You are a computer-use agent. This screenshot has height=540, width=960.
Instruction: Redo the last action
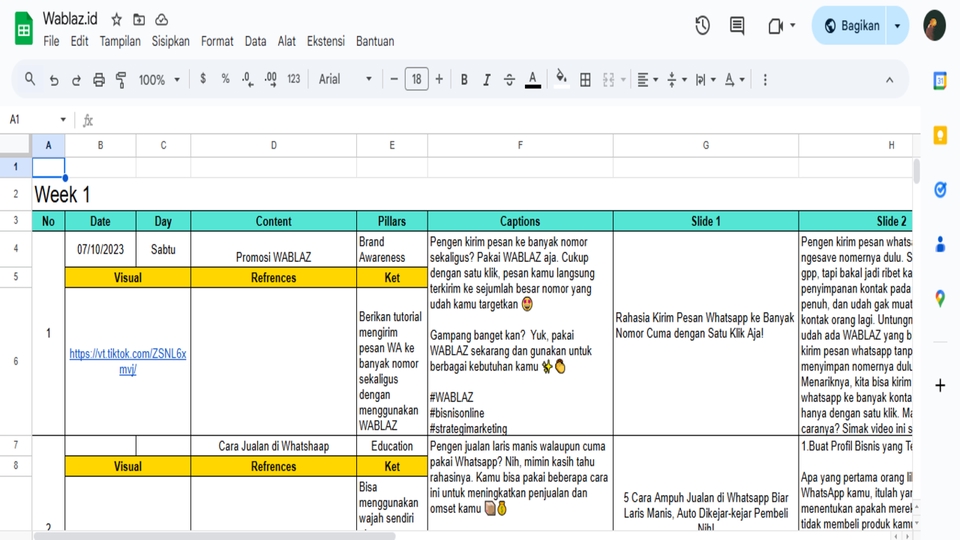[76, 80]
